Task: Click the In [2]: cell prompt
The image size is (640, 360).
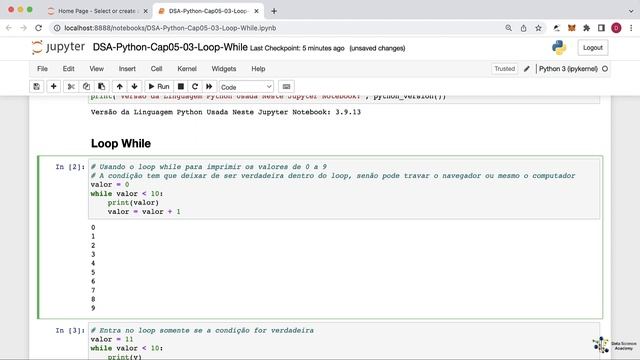Action: point(70,167)
